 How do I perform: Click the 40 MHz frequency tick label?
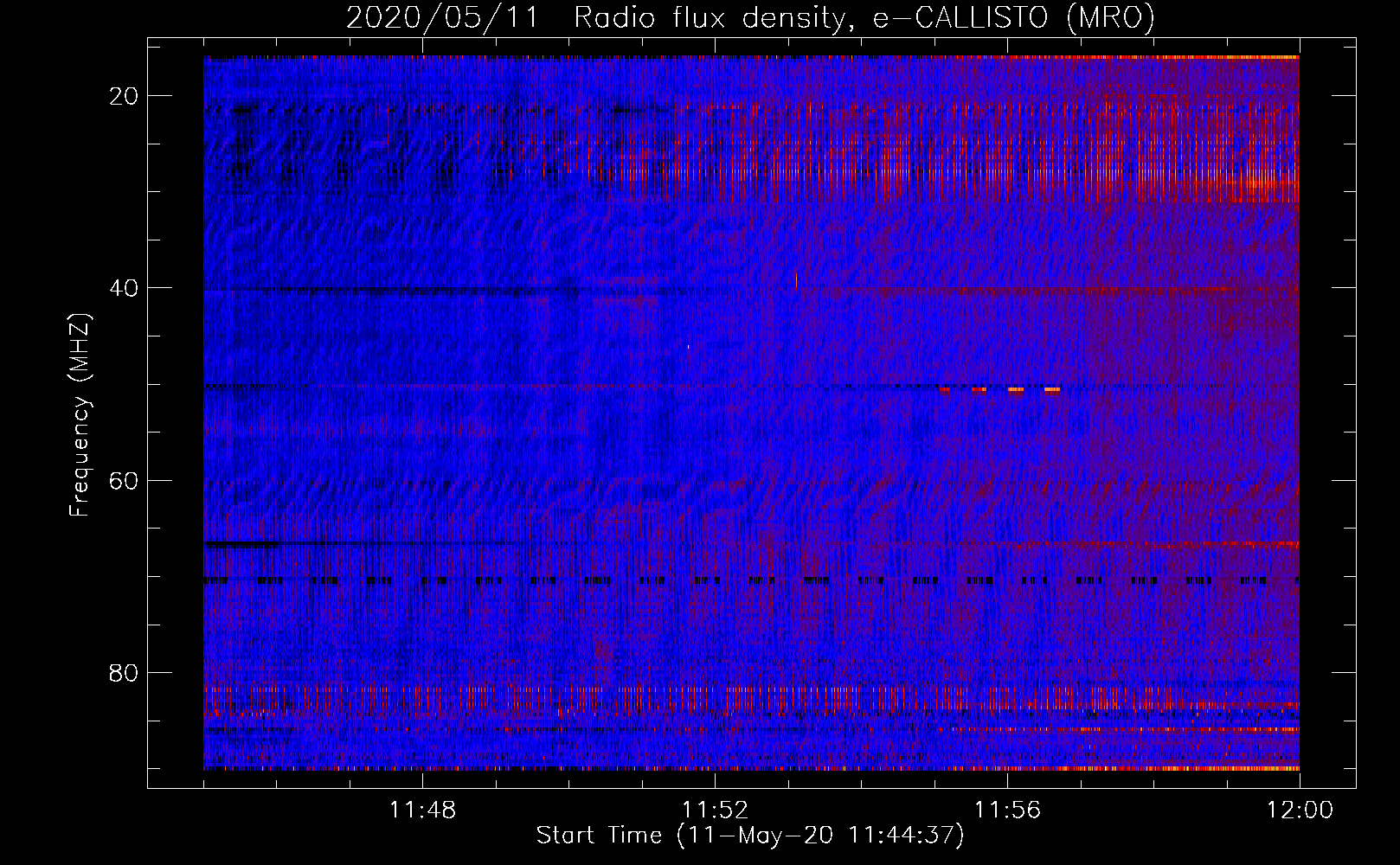pos(124,288)
